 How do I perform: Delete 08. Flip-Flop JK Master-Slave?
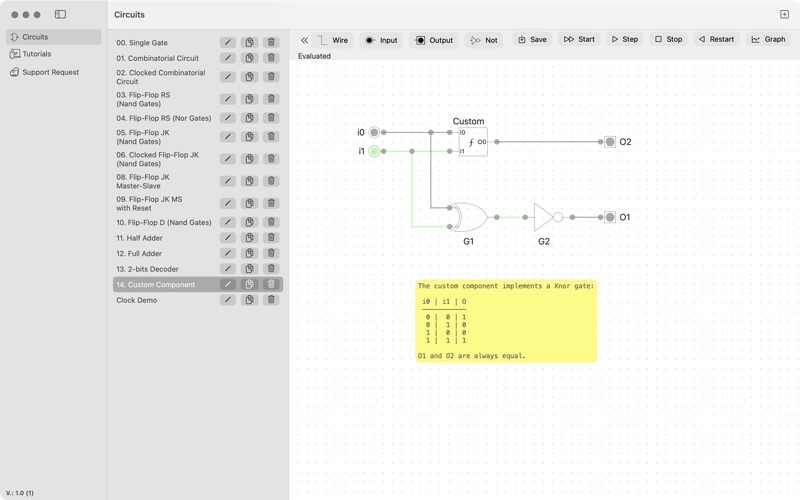click(271, 181)
